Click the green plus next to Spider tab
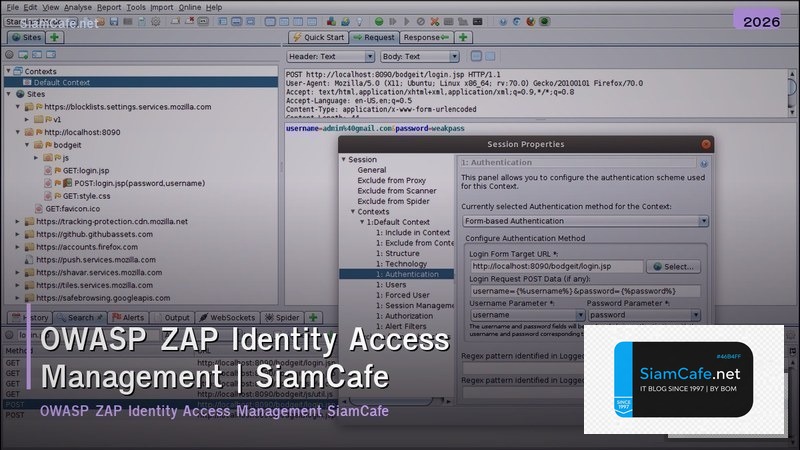Viewport: 800px width, 450px height. pos(313,317)
